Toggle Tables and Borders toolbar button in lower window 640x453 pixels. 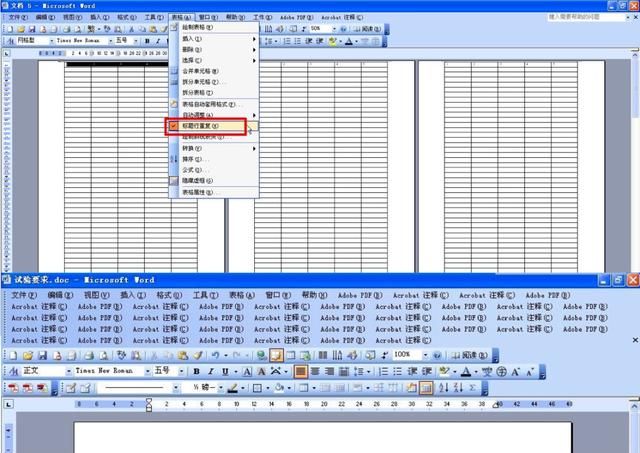tap(276, 355)
